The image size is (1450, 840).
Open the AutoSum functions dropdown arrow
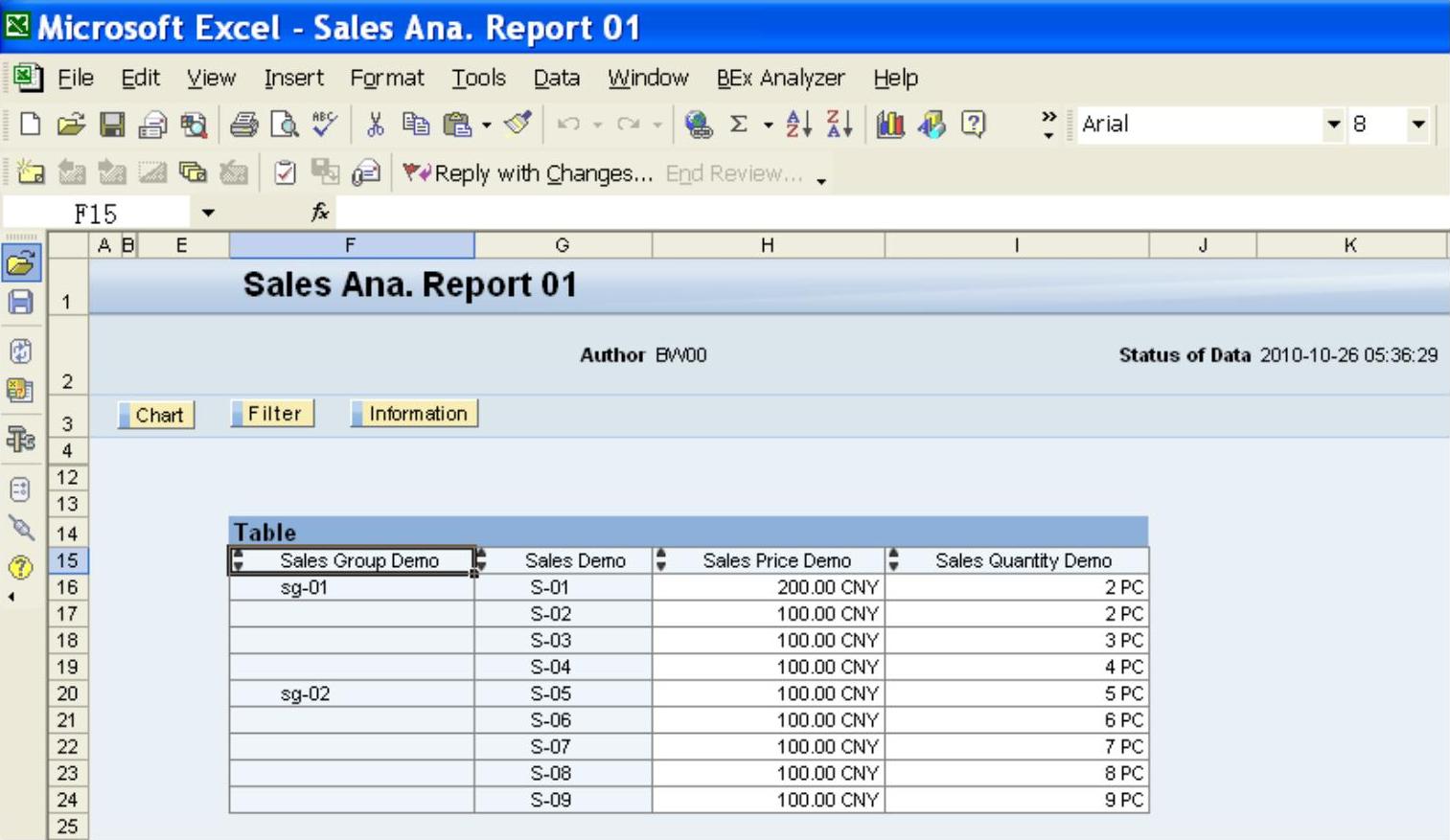tap(768, 125)
